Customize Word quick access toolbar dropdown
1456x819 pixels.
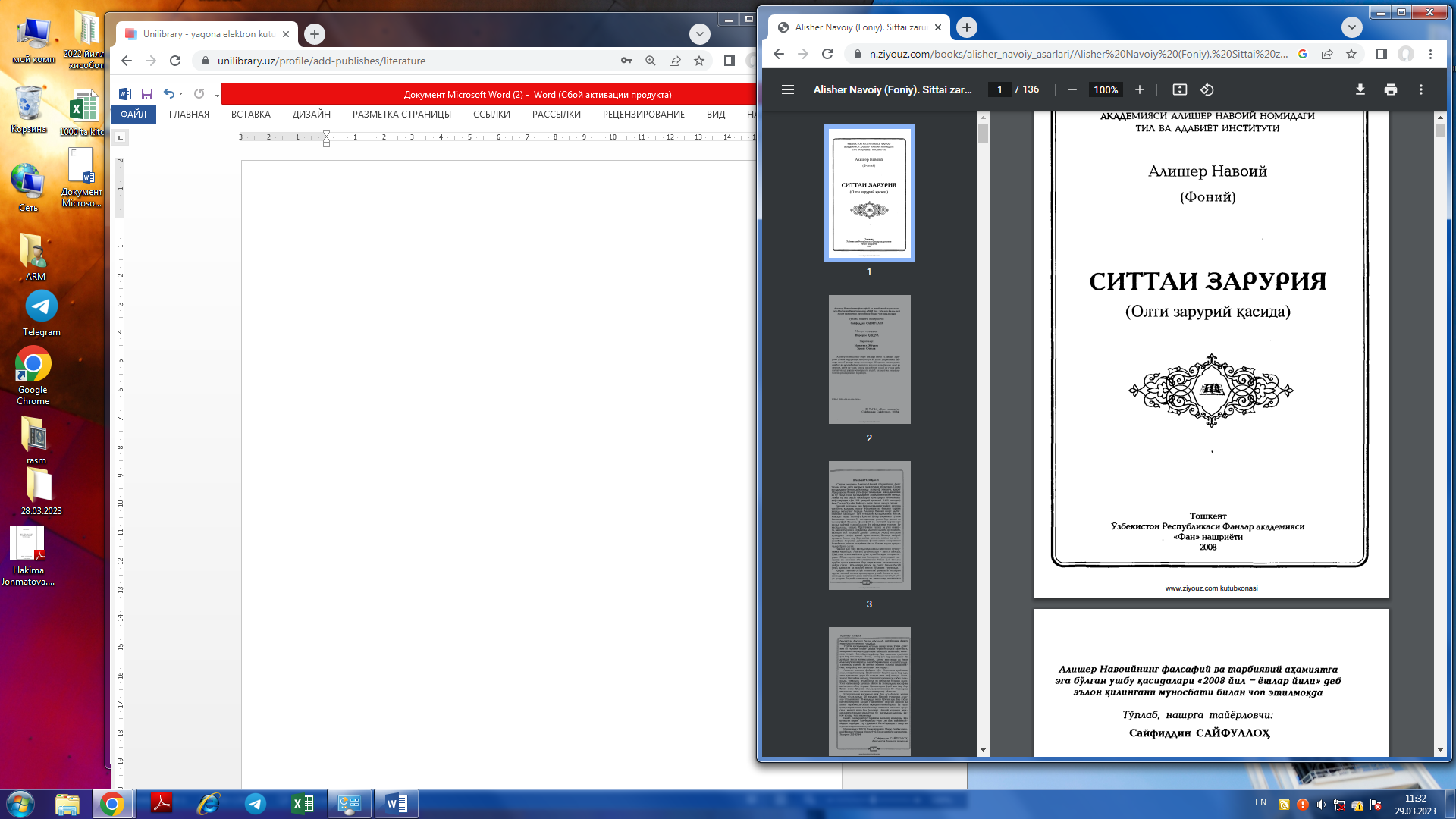pyautogui.click(x=217, y=95)
